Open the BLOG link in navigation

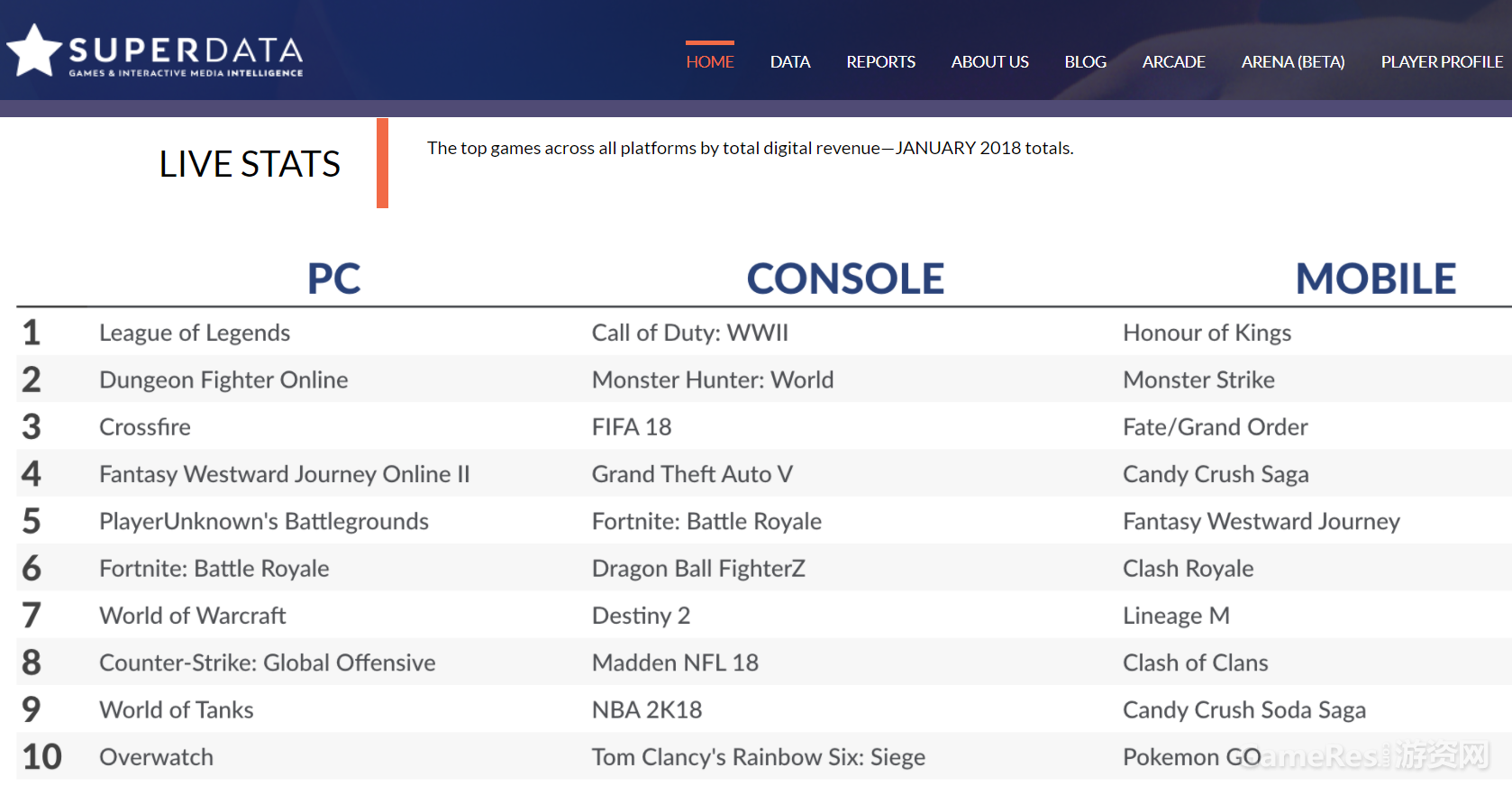(x=1085, y=62)
